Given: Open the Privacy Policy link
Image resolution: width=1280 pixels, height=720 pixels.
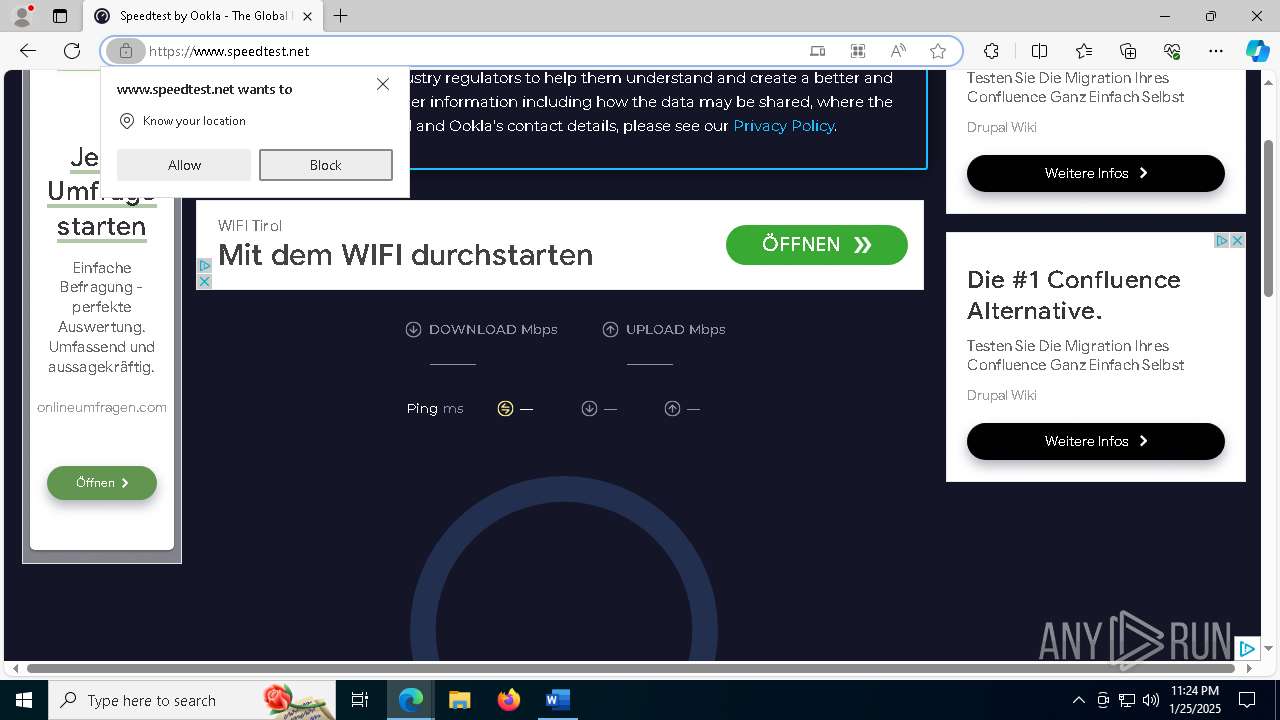Looking at the screenshot, I should (x=784, y=126).
